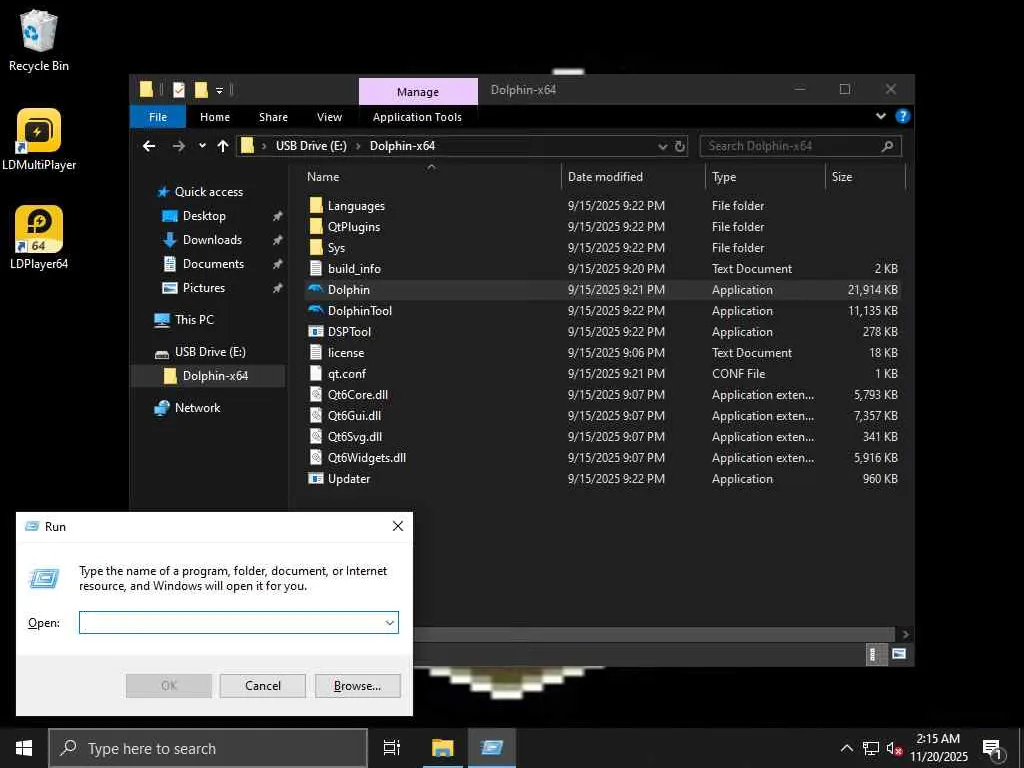Open the Application Tools tab

pos(417,117)
